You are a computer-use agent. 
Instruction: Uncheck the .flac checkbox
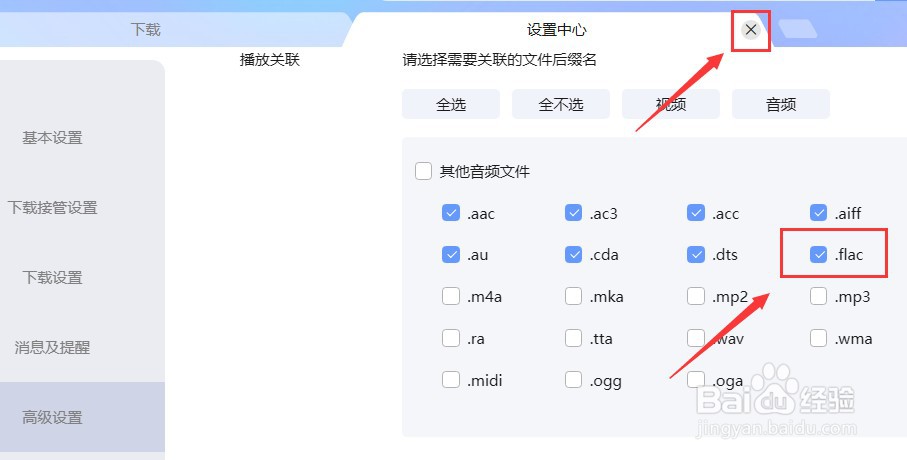pos(818,254)
